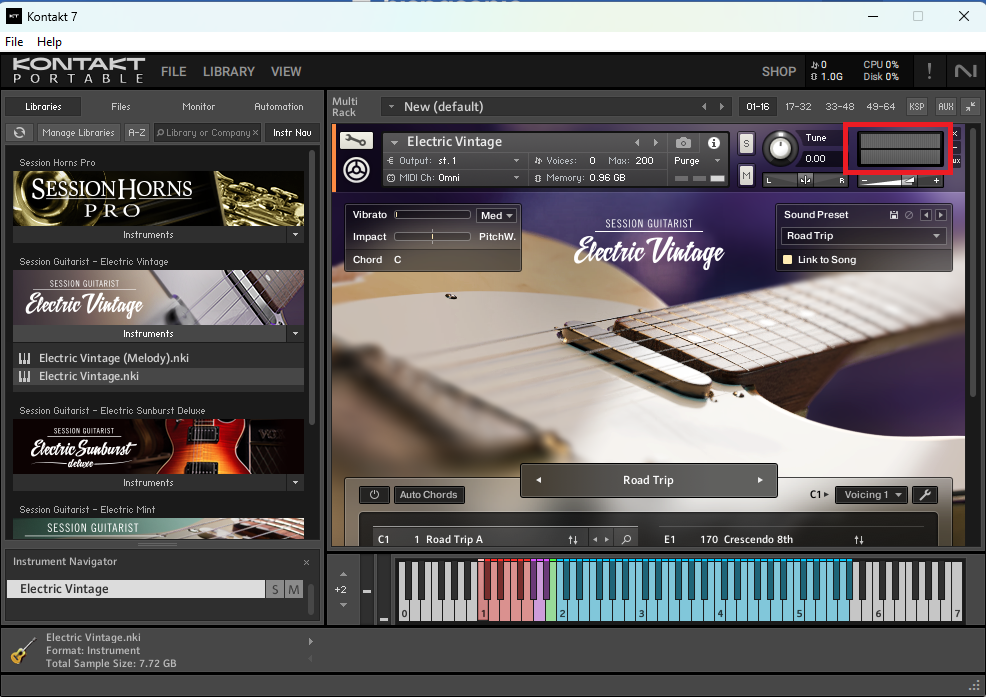This screenshot has height=697, width=986.
Task: Save the current Sound Preset
Action: tap(894, 215)
